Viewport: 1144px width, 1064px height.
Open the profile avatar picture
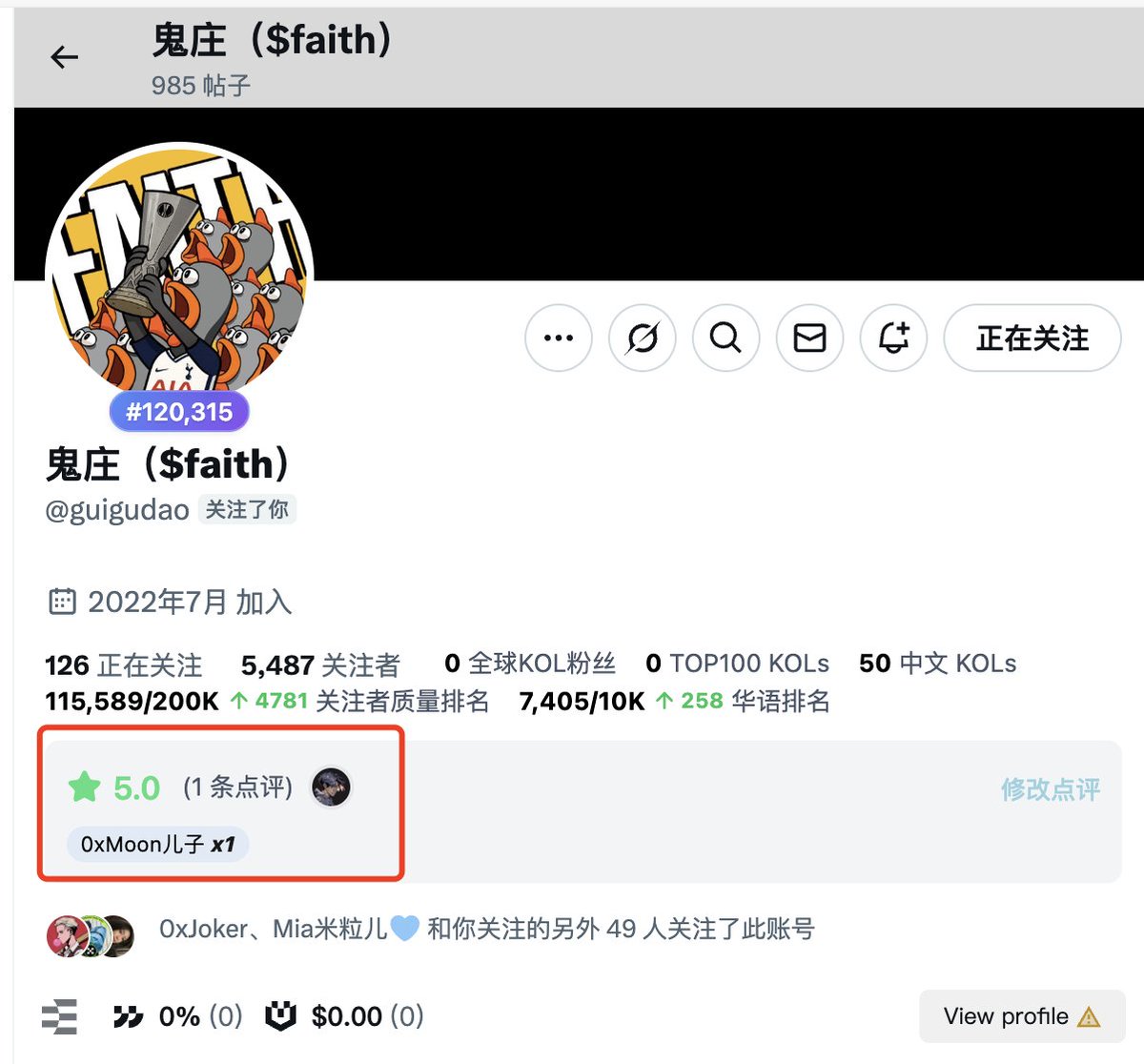(x=179, y=276)
